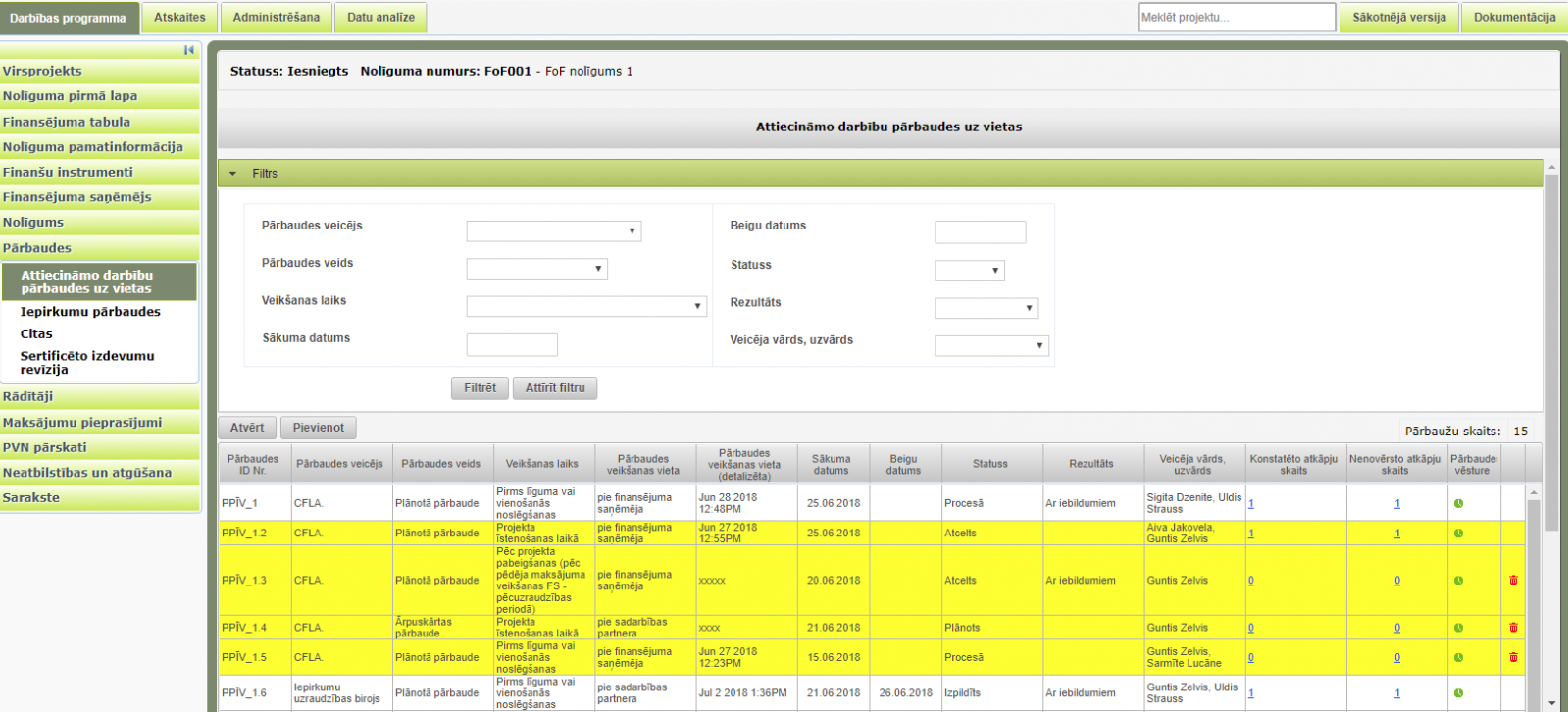The width and height of the screenshot is (1568, 712).
Task: Collapse the Filtrs panel
Action: [233, 174]
